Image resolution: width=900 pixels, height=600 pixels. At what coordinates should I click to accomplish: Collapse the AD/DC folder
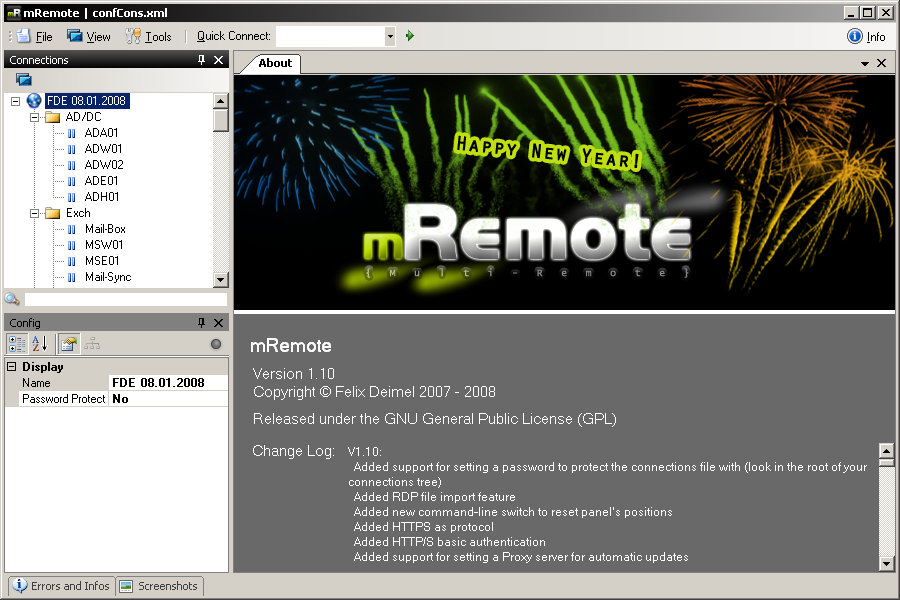(x=34, y=117)
